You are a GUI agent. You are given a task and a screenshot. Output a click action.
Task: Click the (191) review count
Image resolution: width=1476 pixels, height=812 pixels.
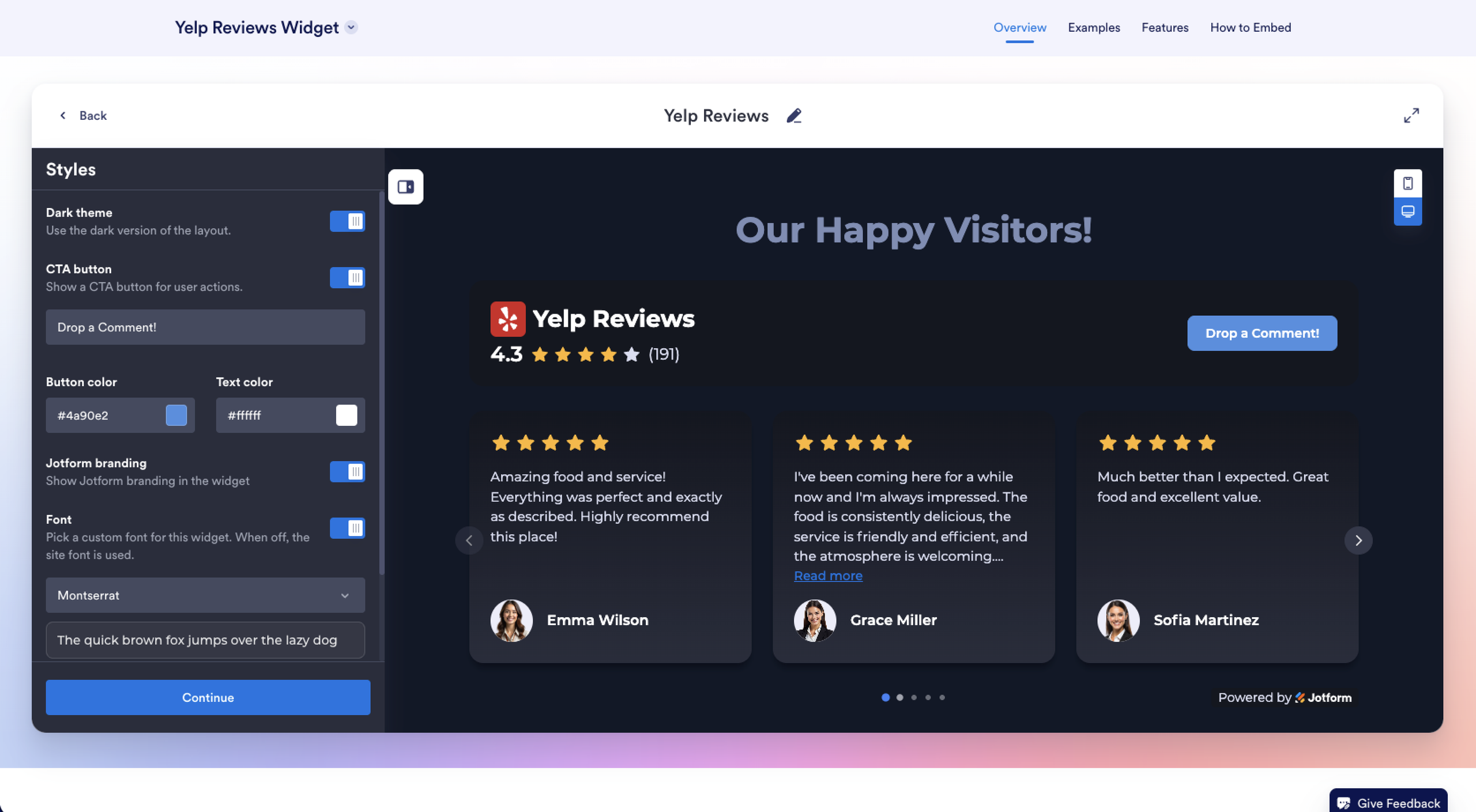pos(664,354)
